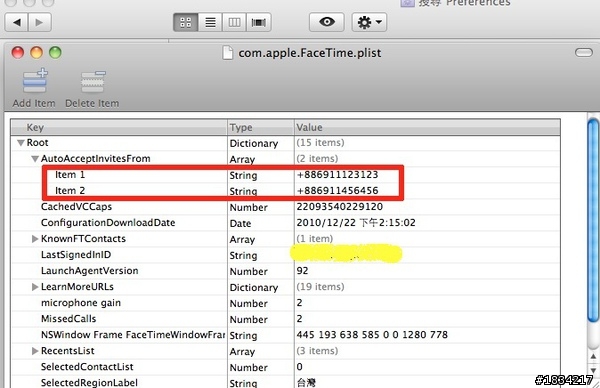Select the Item 1 row
Viewport: 600px width, 388px height.
point(285,175)
